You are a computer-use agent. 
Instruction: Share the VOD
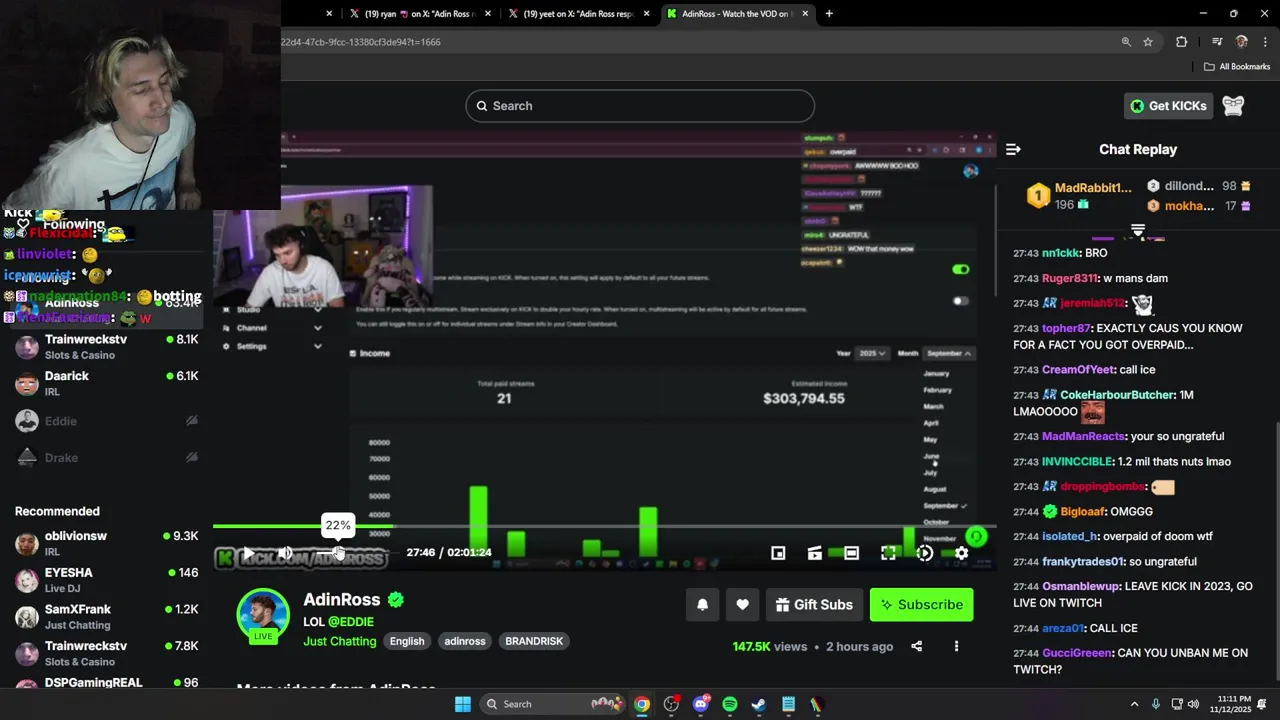pos(916,647)
